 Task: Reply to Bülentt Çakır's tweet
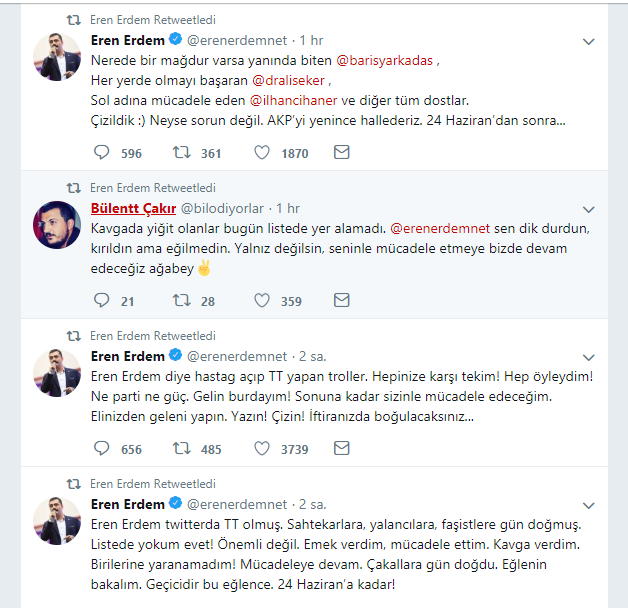[101, 300]
